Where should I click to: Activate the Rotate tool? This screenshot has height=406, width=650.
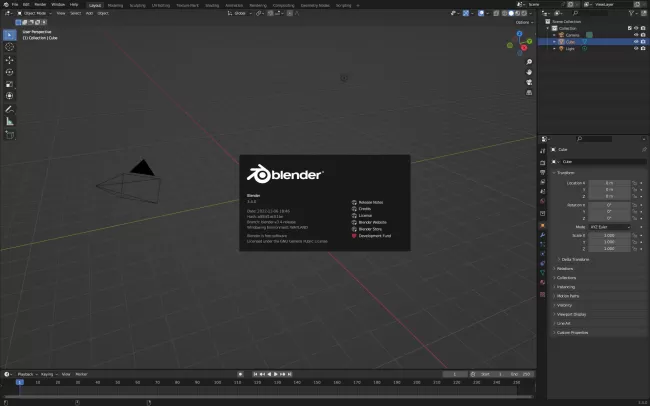(x=10, y=72)
